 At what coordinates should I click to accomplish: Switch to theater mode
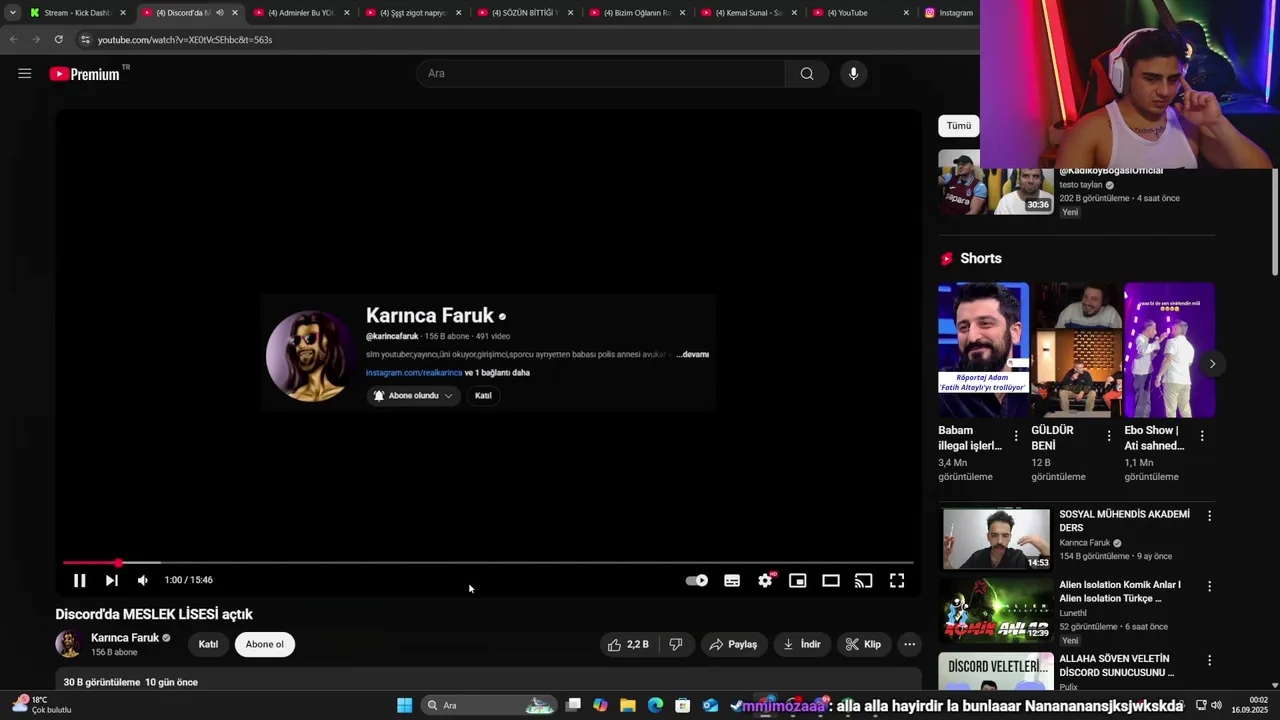point(831,580)
